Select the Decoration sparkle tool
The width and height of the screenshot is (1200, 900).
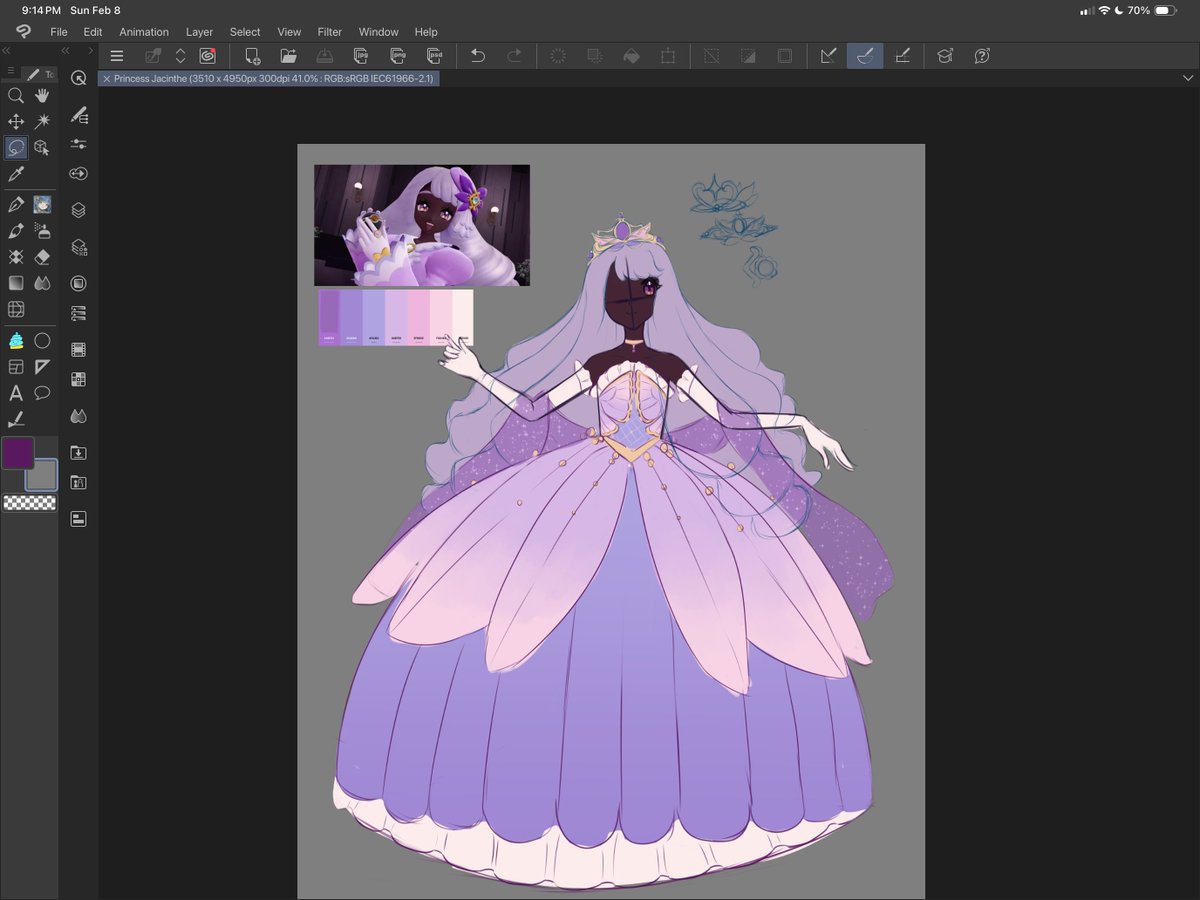coord(16,258)
